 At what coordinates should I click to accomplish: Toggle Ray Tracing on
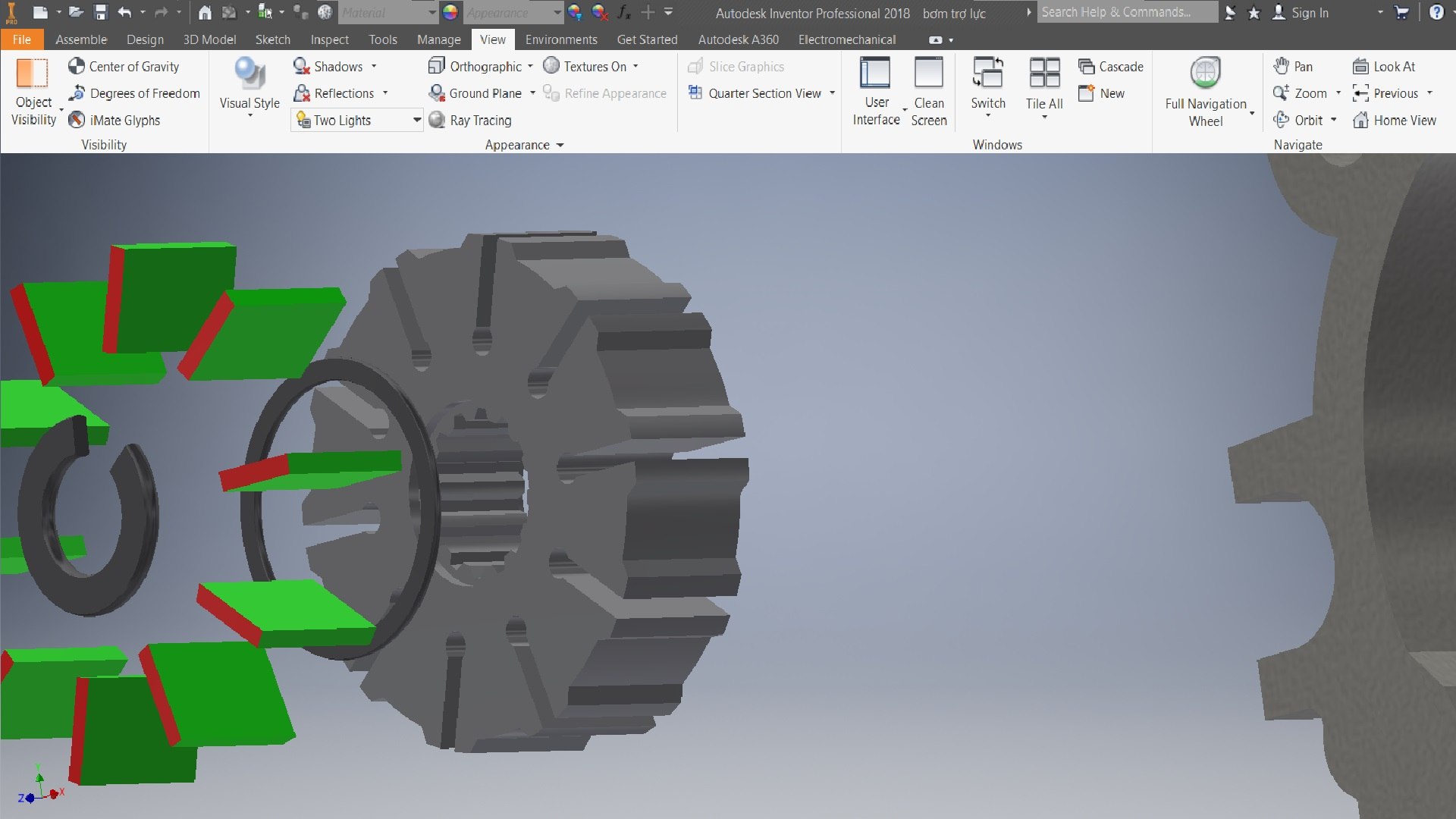(470, 121)
